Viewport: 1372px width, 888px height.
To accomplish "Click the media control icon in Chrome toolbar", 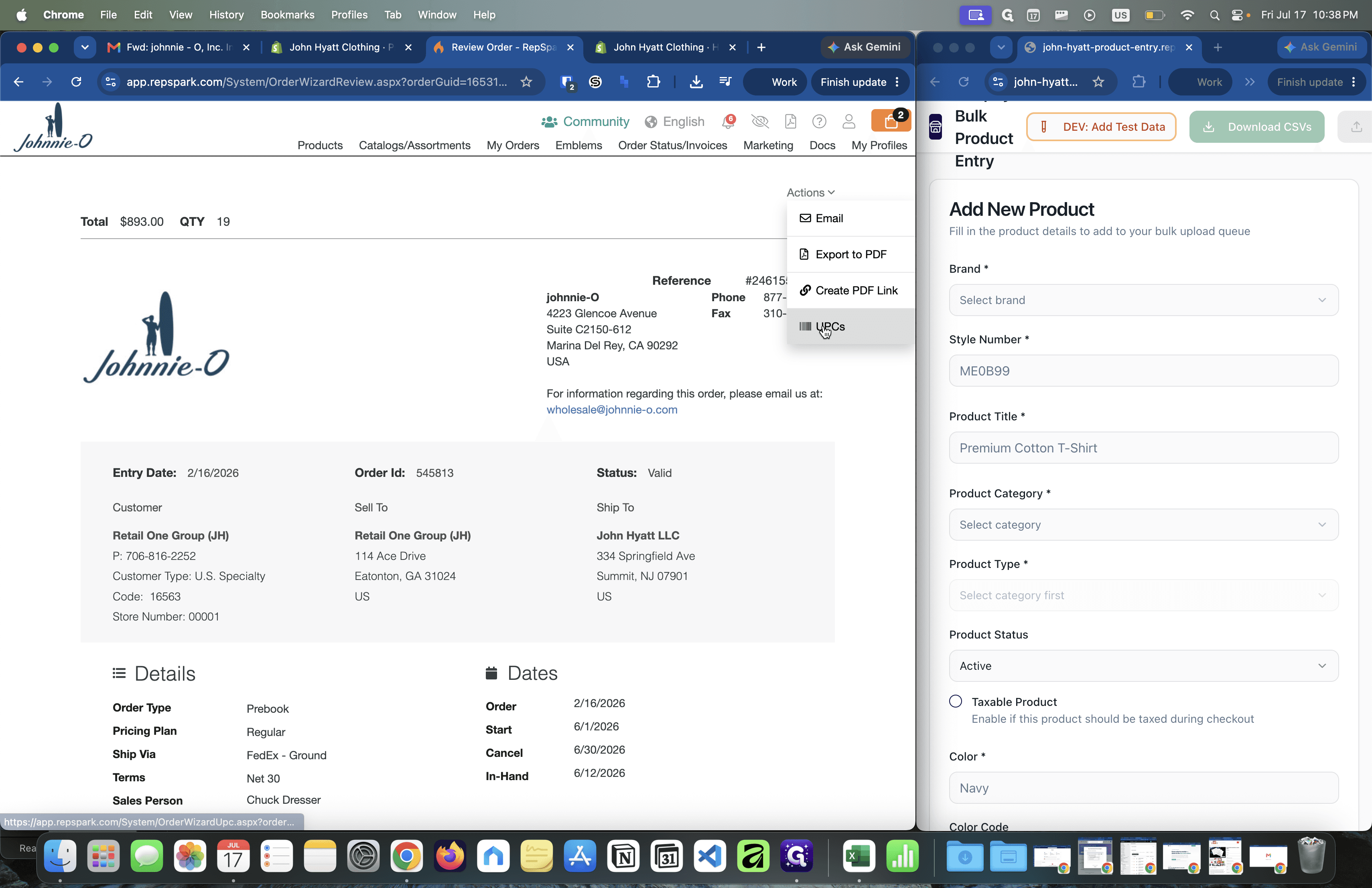I will point(725,82).
